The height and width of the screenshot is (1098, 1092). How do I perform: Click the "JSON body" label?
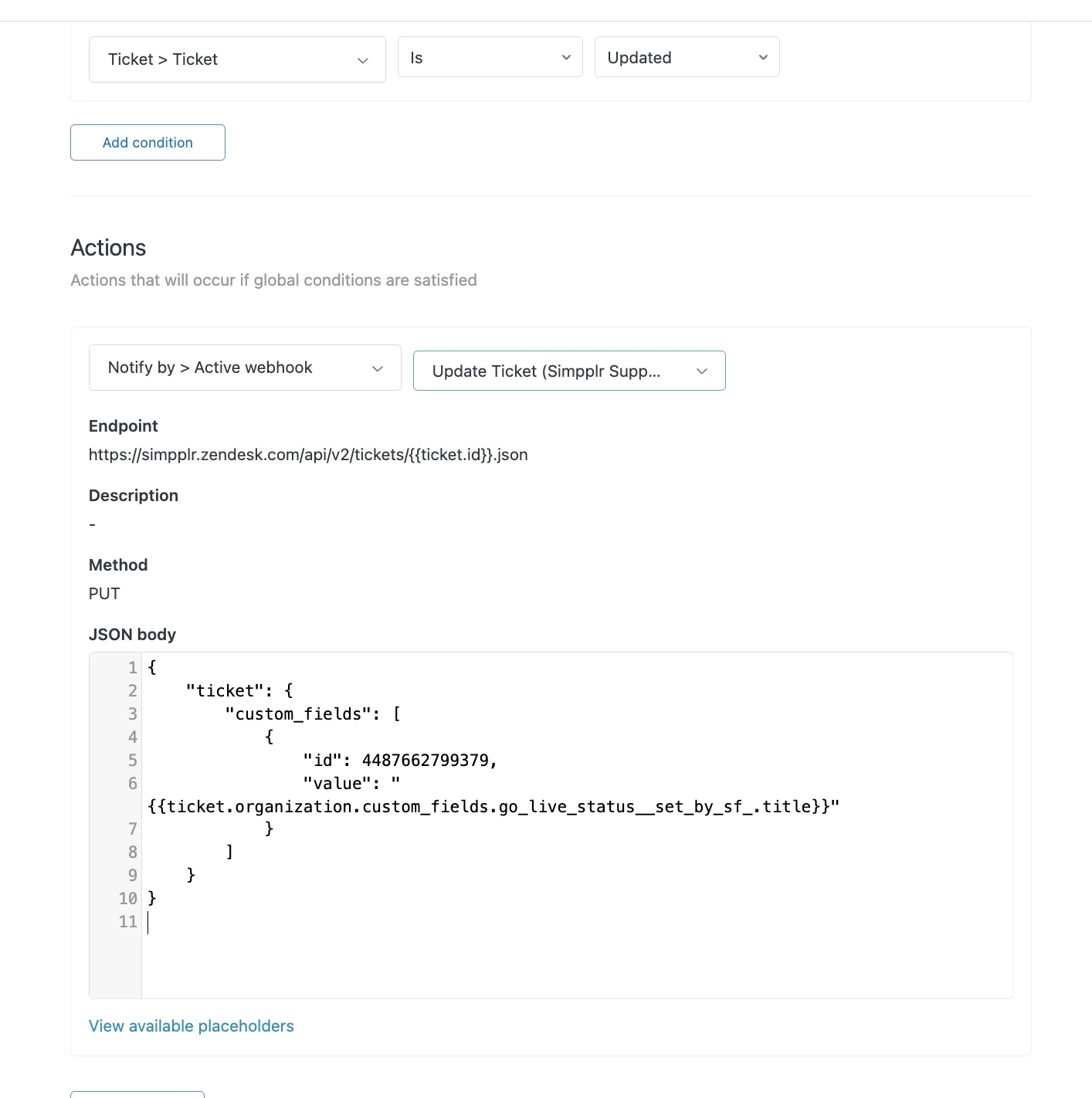click(x=132, y=635)
